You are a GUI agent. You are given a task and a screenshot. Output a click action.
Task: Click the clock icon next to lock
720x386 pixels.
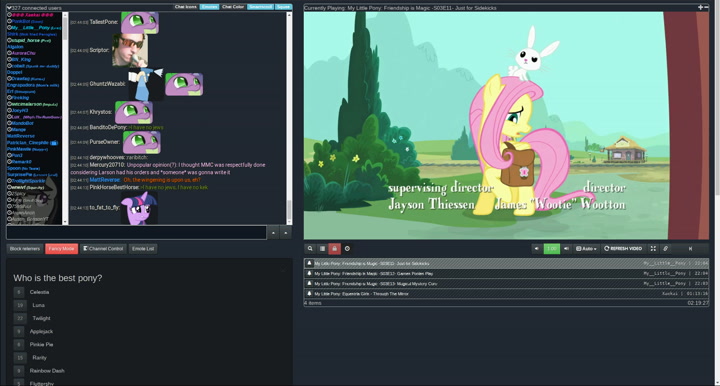(x=347, y=249)
